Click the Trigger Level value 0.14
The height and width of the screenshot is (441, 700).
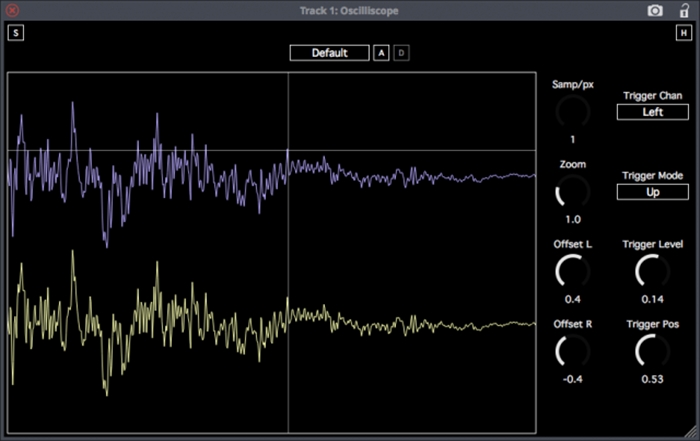[653, 300]
